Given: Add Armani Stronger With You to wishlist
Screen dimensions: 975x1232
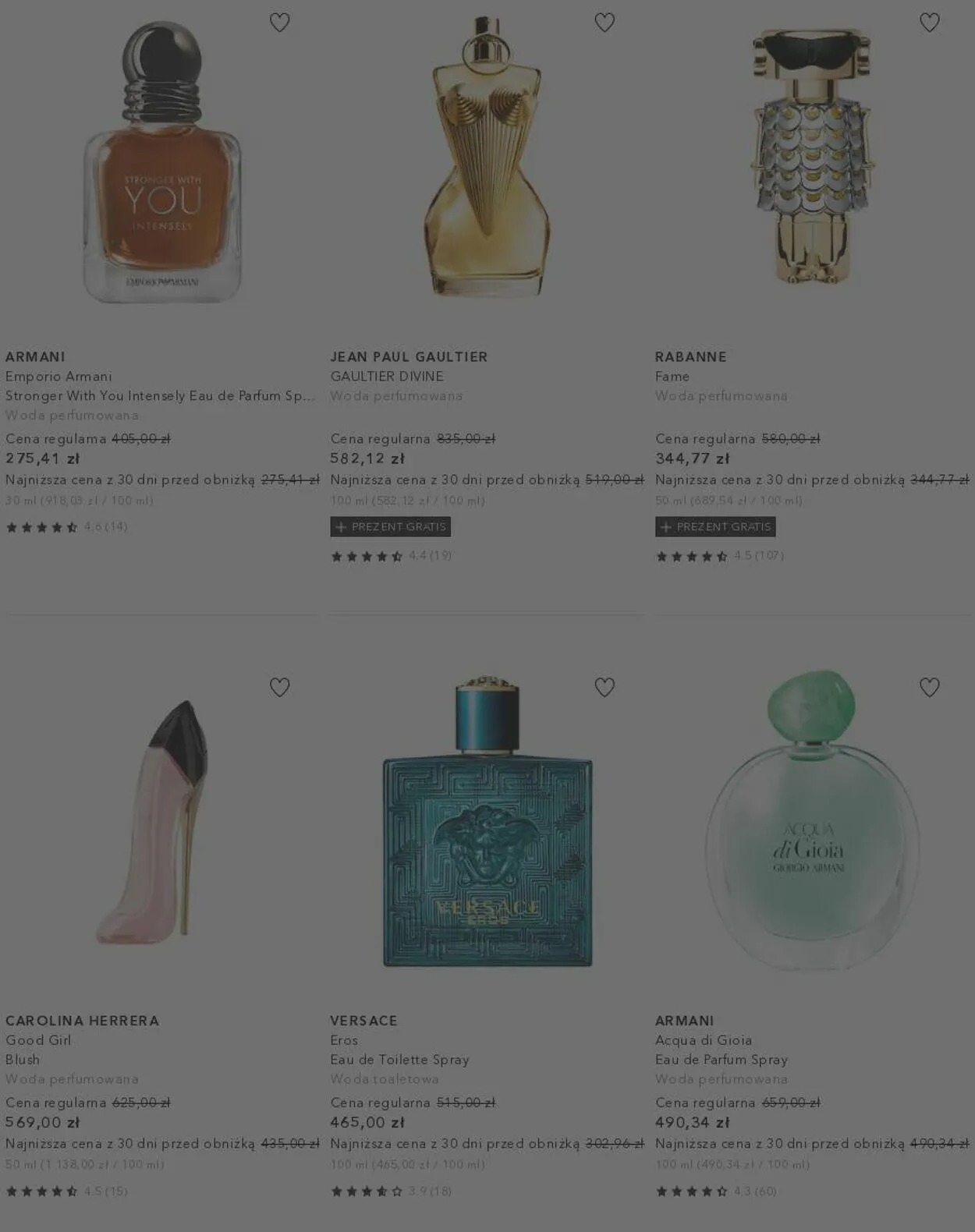Looking at the screenshot, I should coord(279,23).
